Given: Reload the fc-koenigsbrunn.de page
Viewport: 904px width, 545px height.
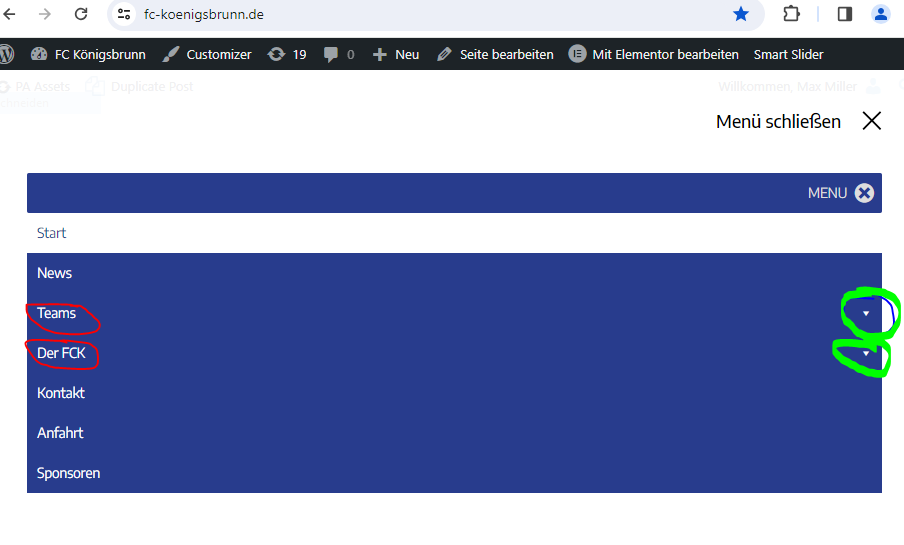Looking at the screenshot, I should point(81,14).
